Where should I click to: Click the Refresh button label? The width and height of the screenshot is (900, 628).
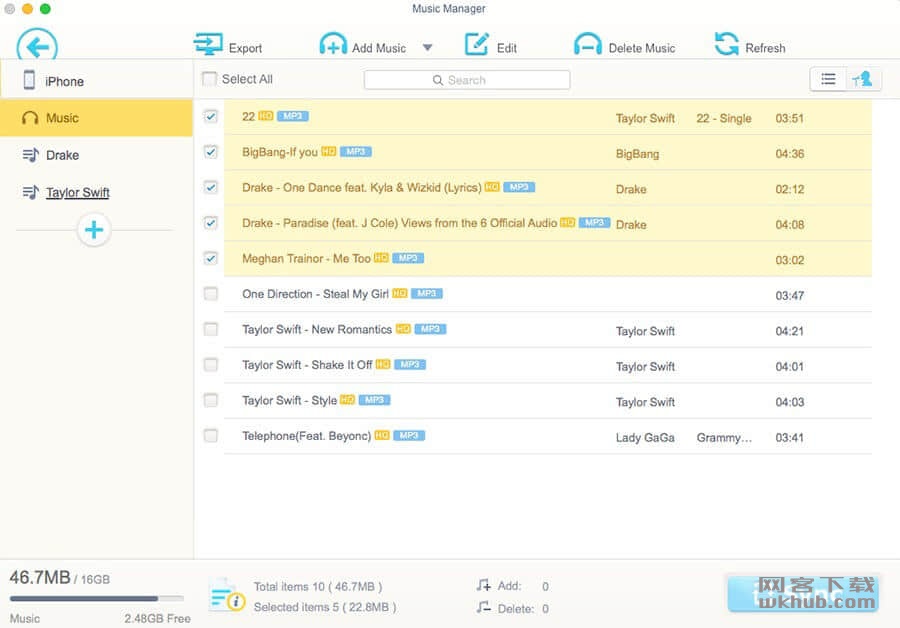765,48
